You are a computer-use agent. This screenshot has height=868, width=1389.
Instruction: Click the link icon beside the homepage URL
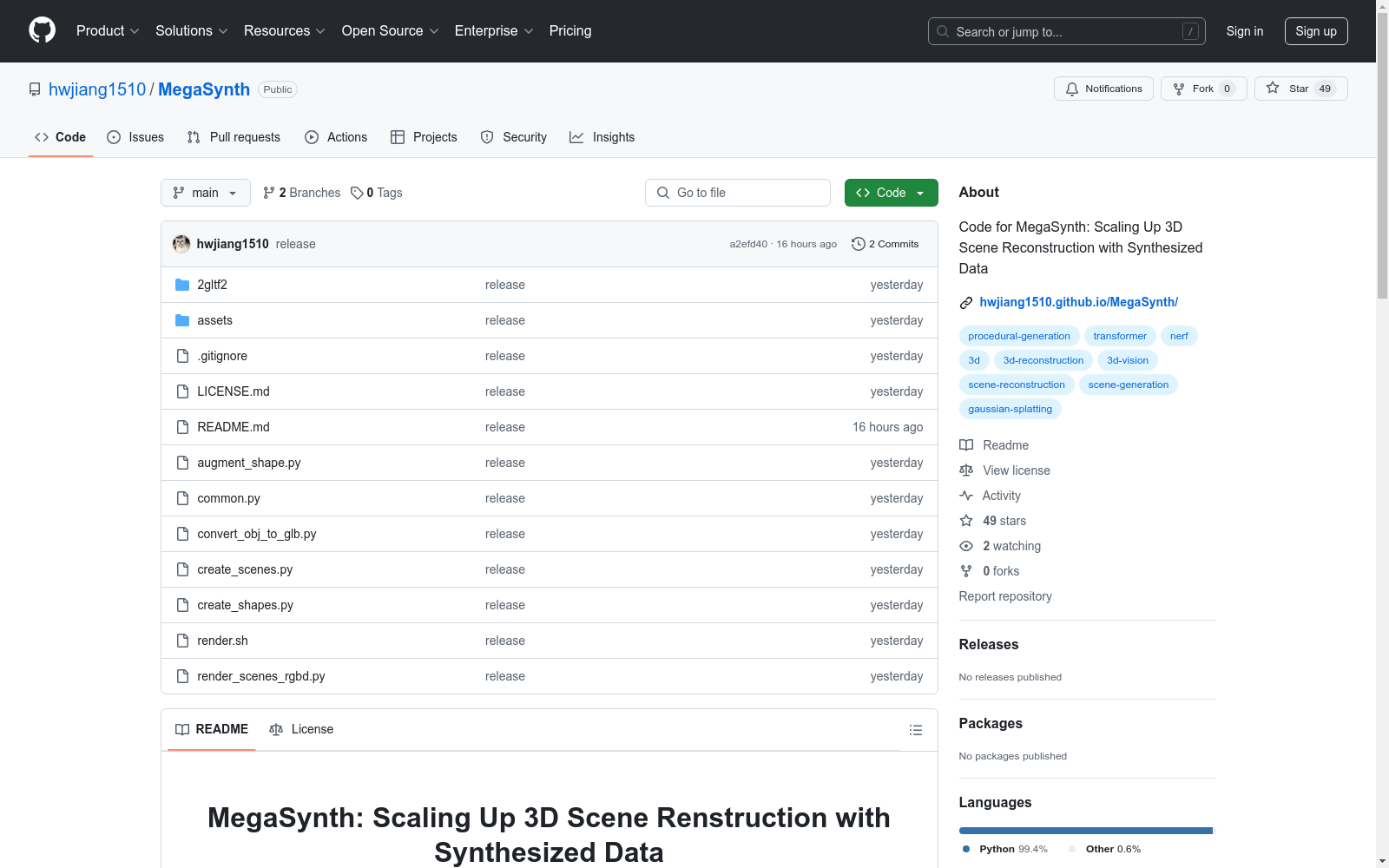coord(966,303)
